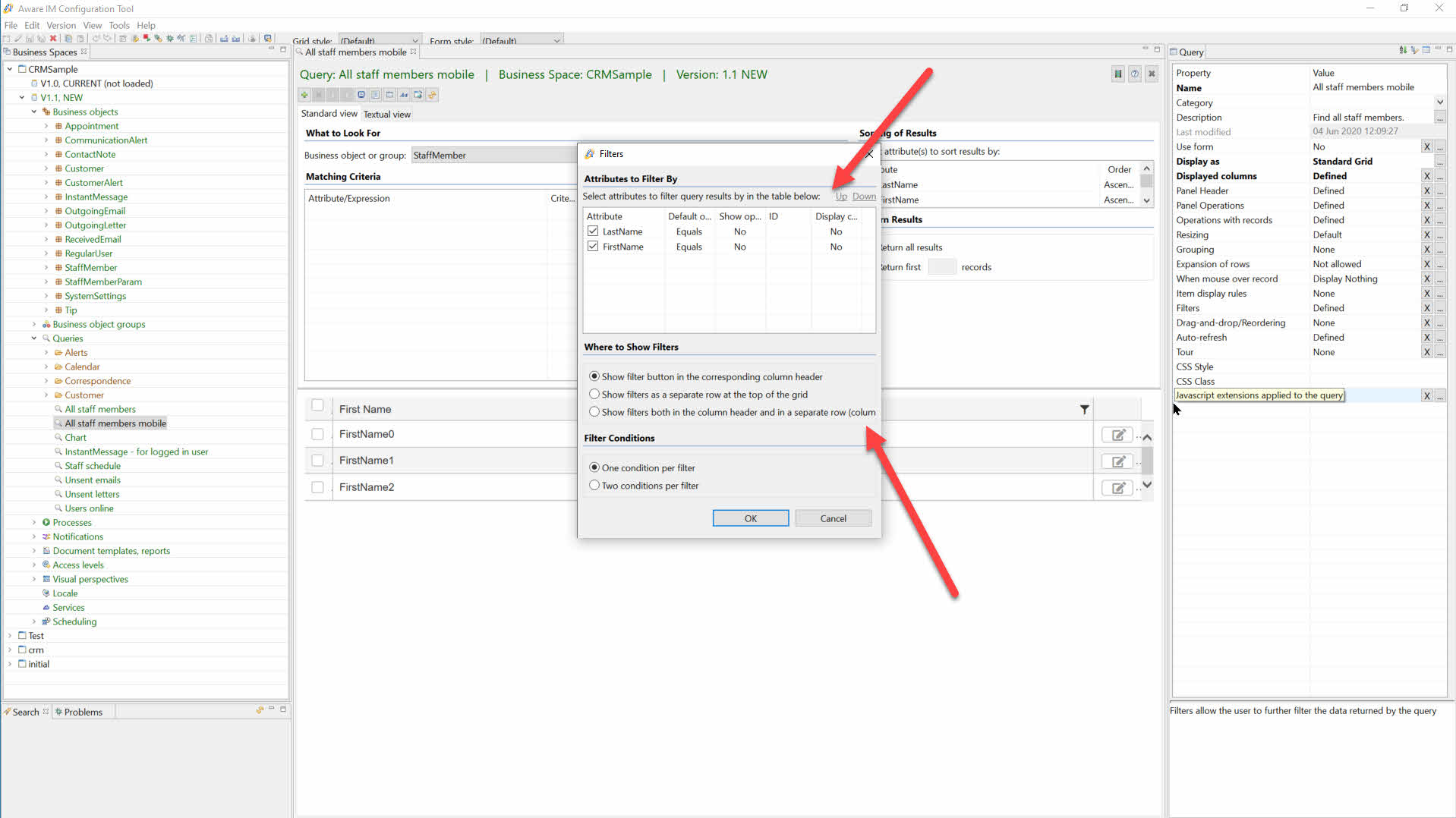The image size is (1456, 818).
Task: Select 'Two conditions per filter' radio
Action: click(594, 486)
